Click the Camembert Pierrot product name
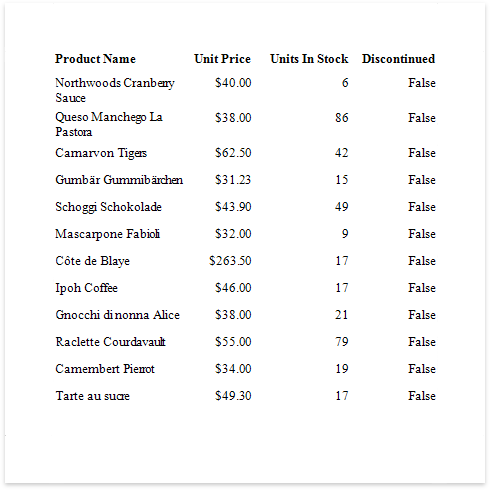Screen dimensions: 490x490 (105, 369)
